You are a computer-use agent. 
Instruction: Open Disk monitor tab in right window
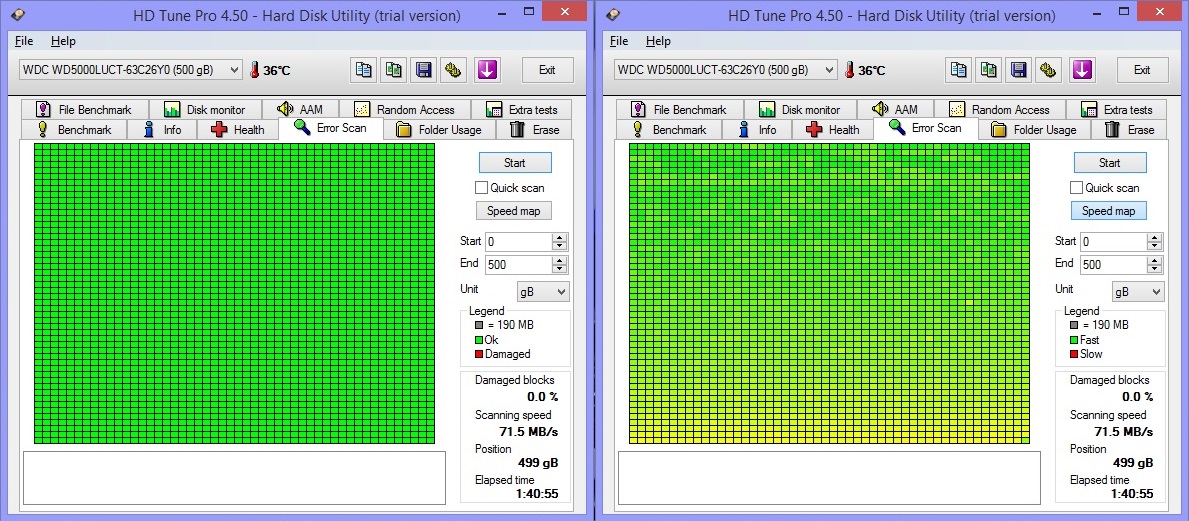[x=801, y=109]
